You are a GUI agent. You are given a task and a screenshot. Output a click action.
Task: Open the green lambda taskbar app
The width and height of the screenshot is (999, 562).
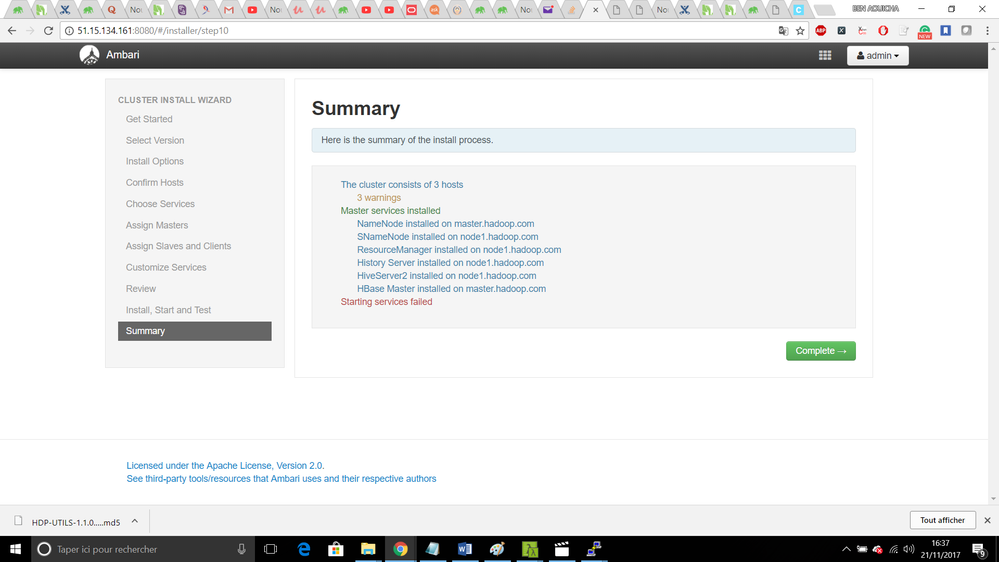529,549
